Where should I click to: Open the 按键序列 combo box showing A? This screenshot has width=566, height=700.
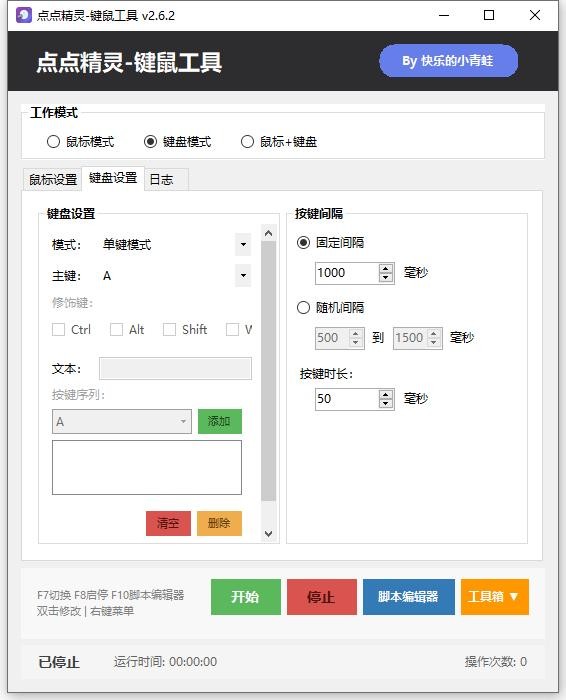click(x=122, y=421)
